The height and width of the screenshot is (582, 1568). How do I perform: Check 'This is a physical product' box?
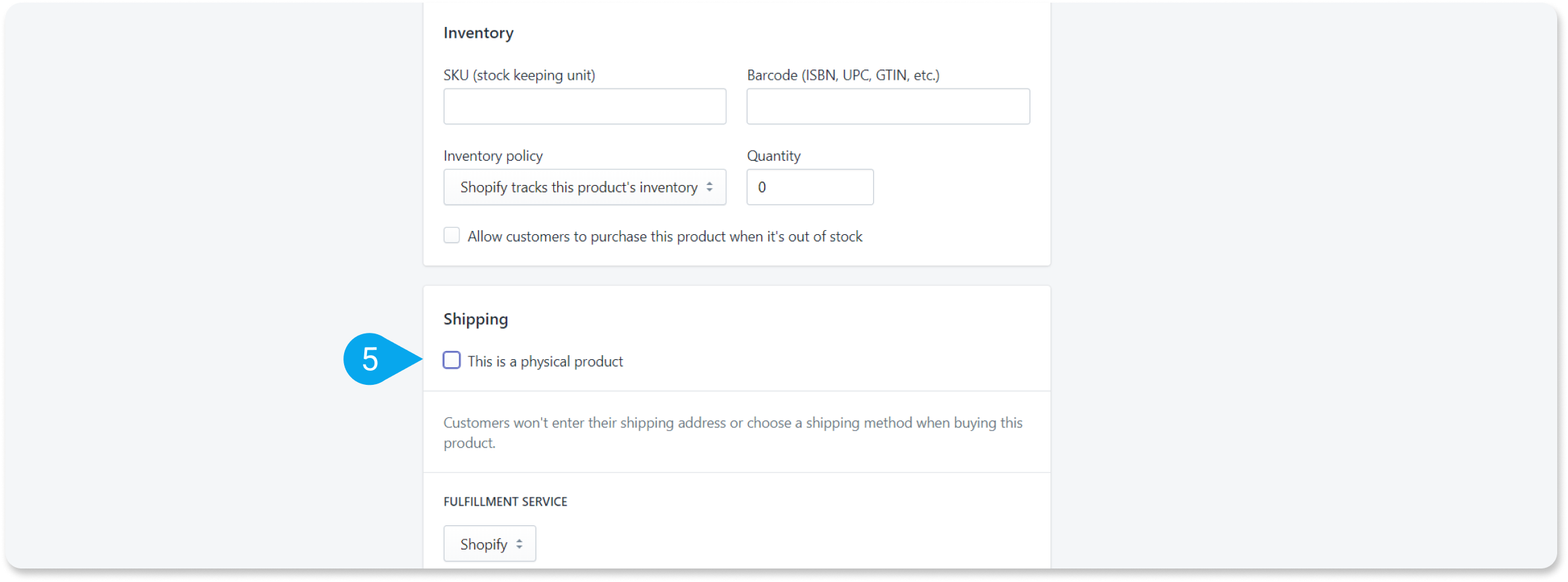tap(451, 361)
